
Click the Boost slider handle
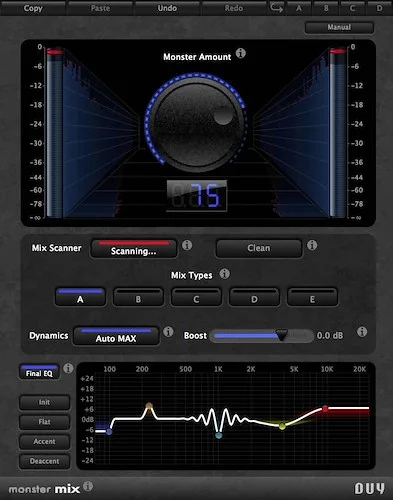[282, 335]
